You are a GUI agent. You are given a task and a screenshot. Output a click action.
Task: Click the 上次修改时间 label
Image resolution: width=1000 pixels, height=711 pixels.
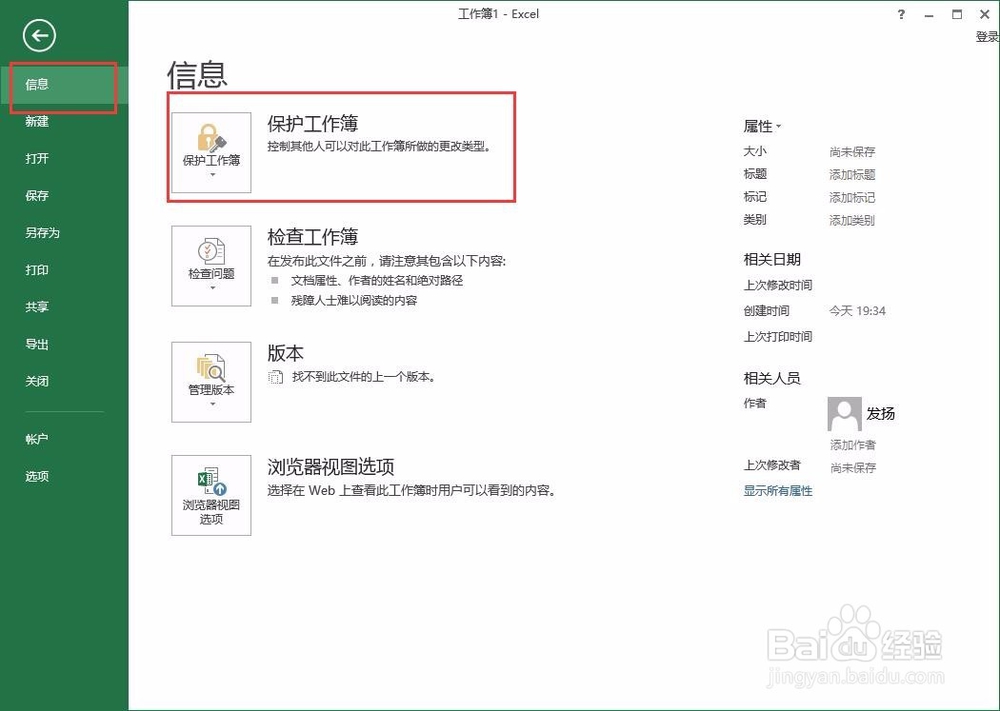point(777,285)
